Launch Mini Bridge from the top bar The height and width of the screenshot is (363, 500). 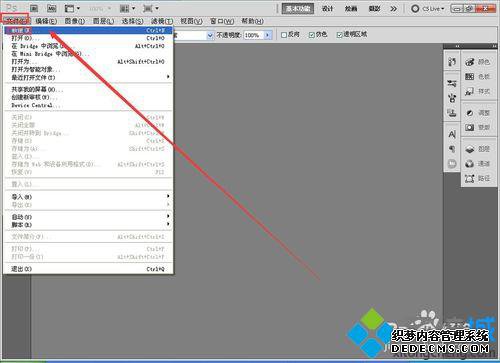pyautogui.click(x=51, y=8)
